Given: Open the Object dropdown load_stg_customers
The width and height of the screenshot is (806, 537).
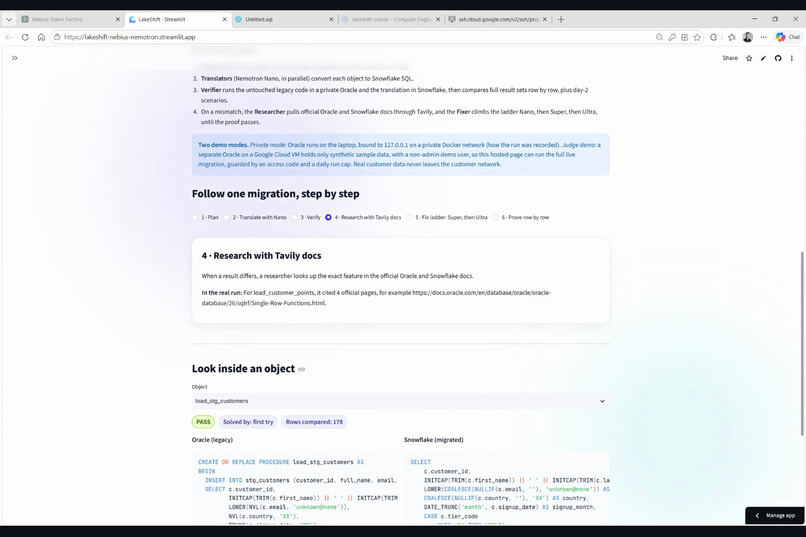Looking at the screenshot, I should 400,401.
